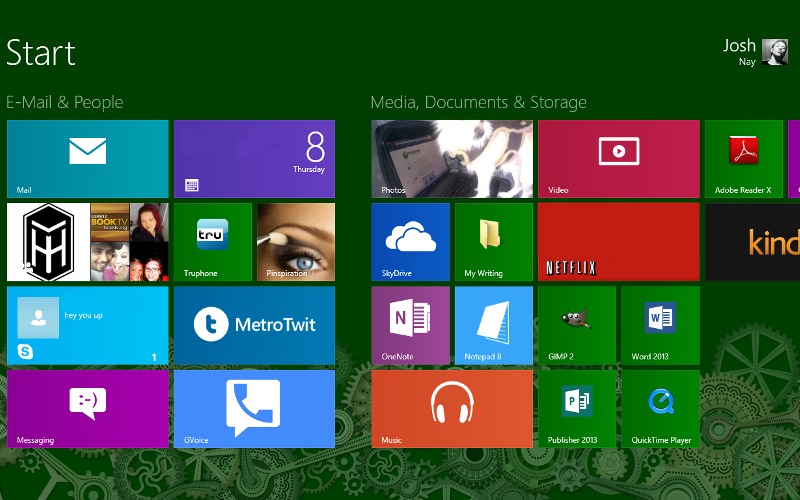Image resolution: width=800 pixels, height=500 pixels.
Task: Launch GIMP 2
Action: click(x=577, y=326)
